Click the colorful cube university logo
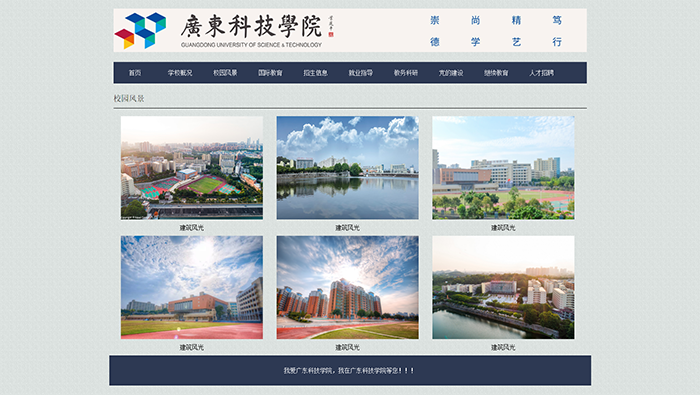 (140, 30)
